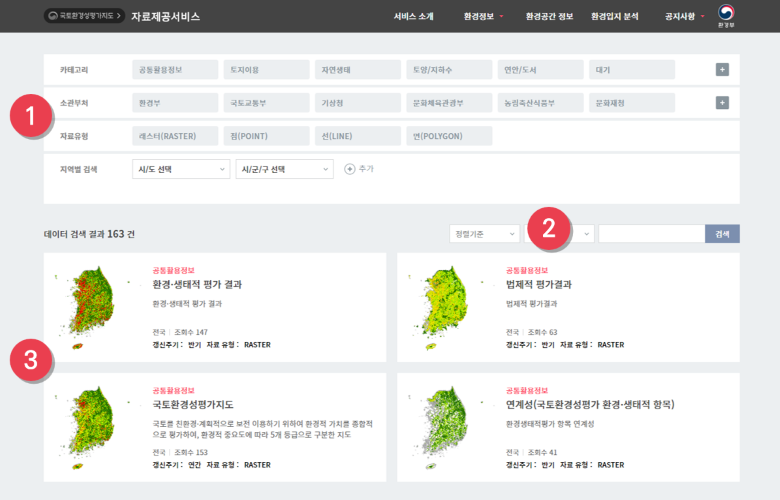Click 공통활용정보 tag on 연계성 card
Viewport: 780px width, 500px height.
tap(527, 391)
